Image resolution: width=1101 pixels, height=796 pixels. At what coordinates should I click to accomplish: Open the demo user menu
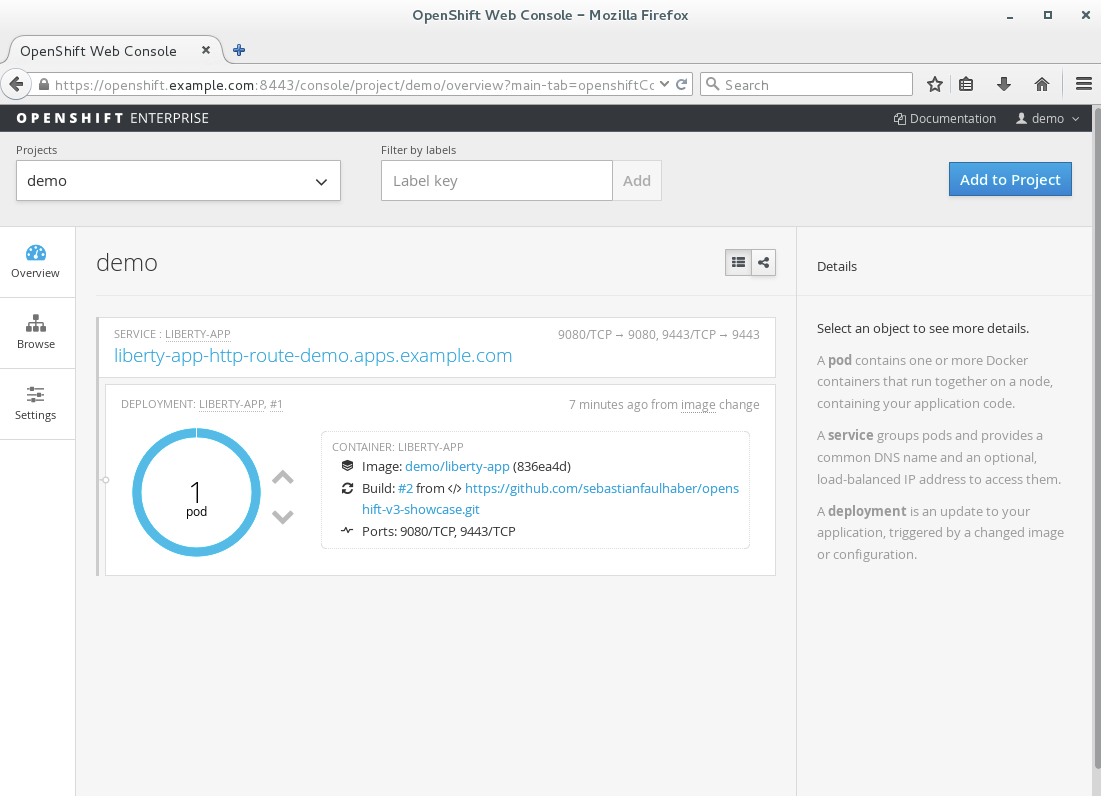1048,119
